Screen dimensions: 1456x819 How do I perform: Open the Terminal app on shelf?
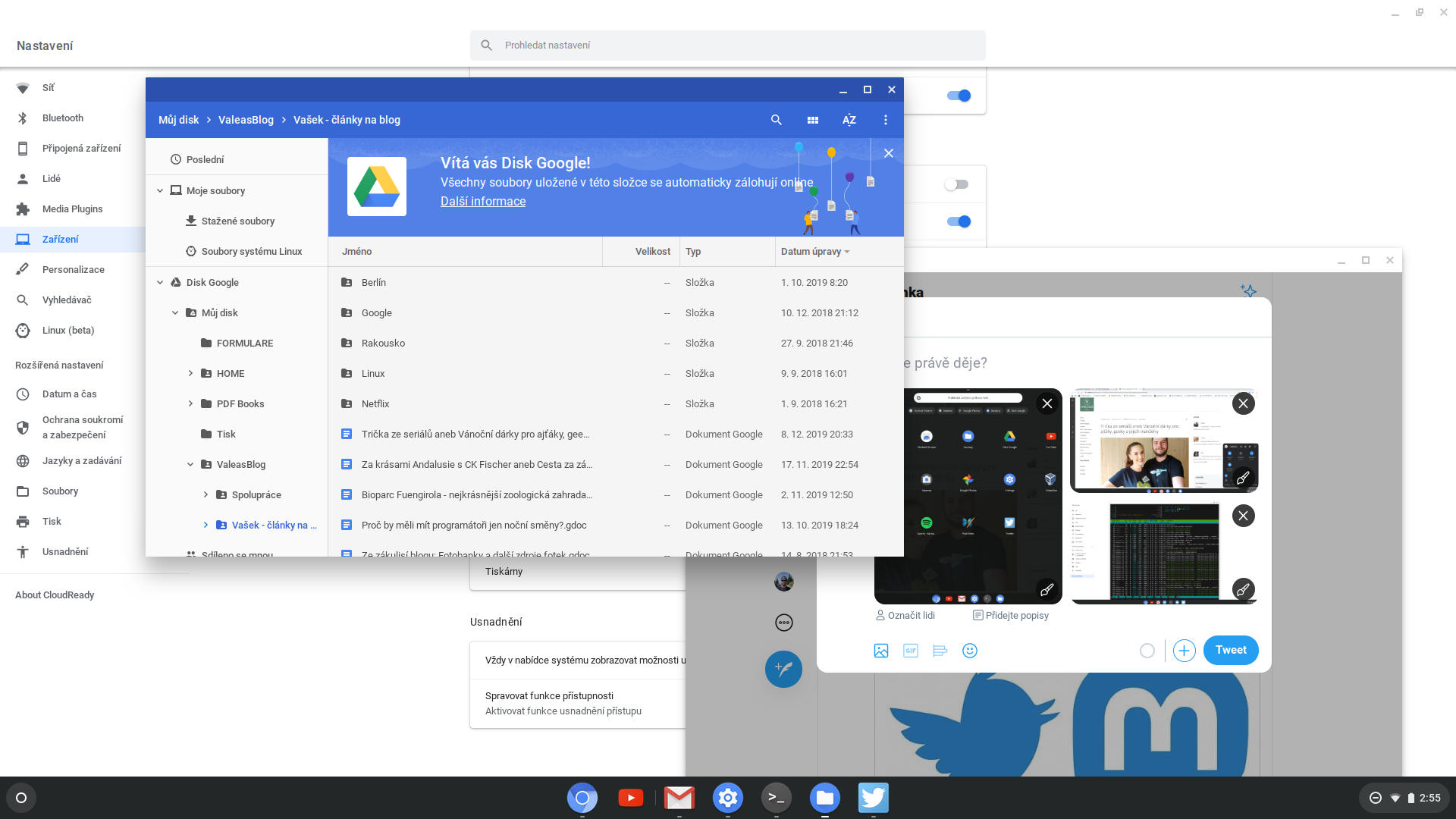(x=777, y=798)
